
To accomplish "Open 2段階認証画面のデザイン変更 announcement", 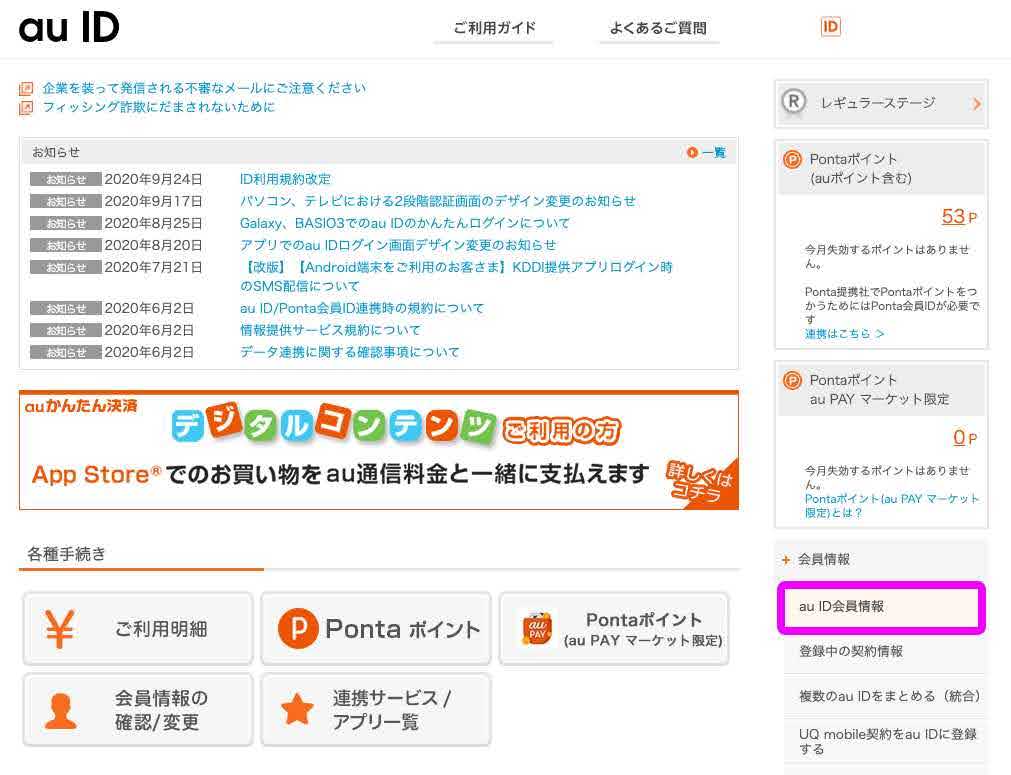I will (x=437, y=201).
